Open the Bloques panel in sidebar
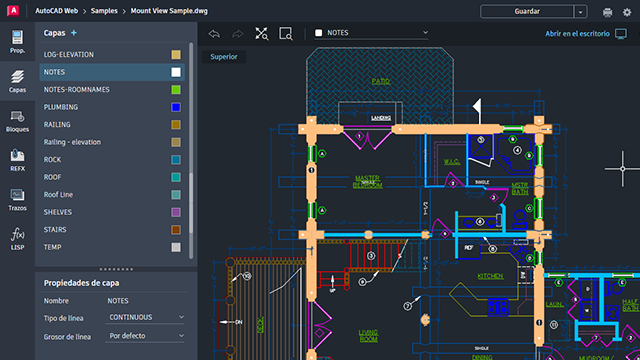The width and height of the screenshot is (640, 360). coord(17,121)
